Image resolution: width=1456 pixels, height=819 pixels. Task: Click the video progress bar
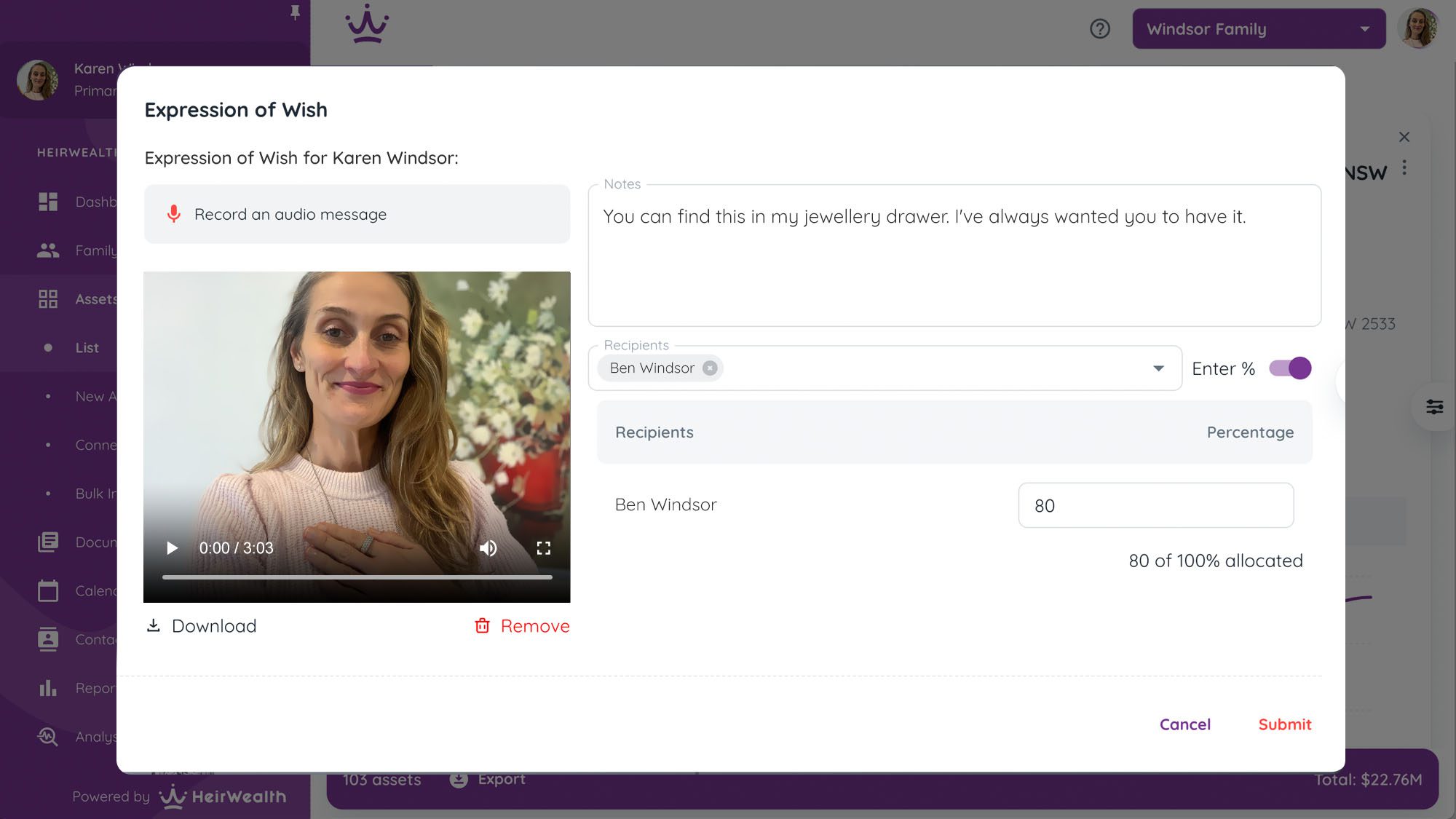(x=357, y=577)
